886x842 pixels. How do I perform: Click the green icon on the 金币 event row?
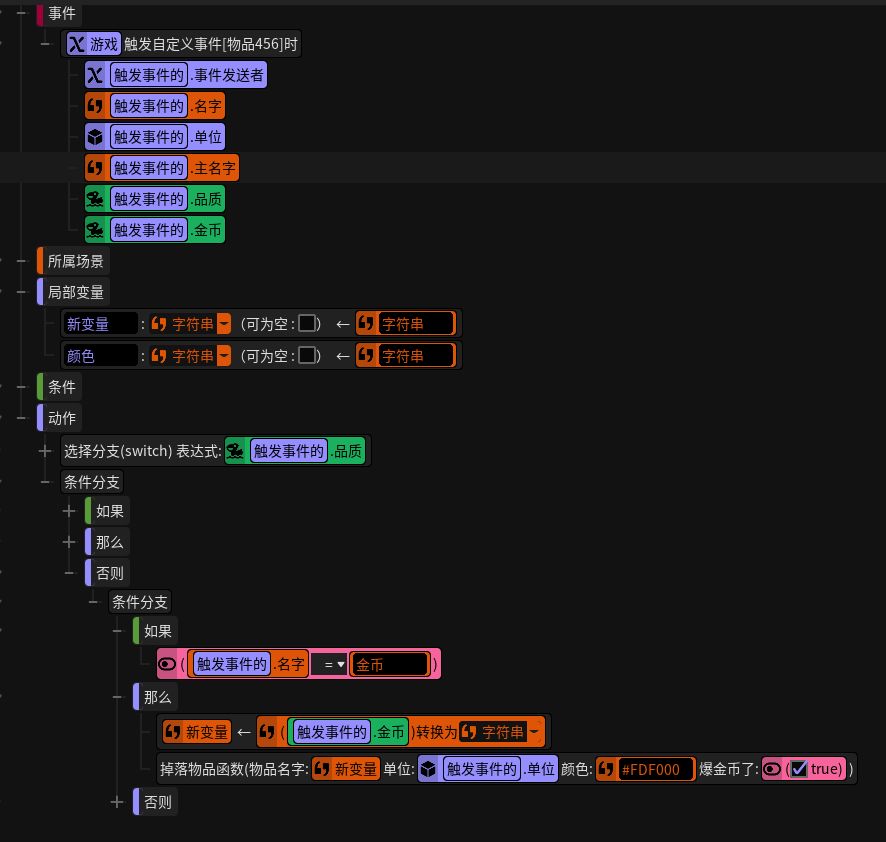95,230
